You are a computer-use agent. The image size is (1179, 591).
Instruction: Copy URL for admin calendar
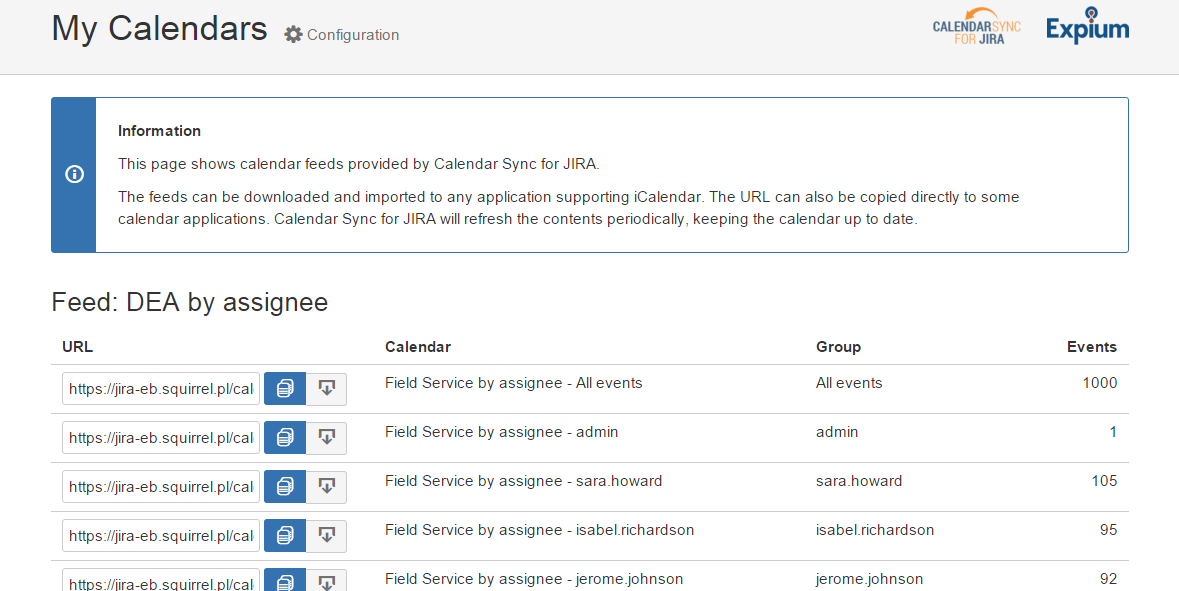285,438
